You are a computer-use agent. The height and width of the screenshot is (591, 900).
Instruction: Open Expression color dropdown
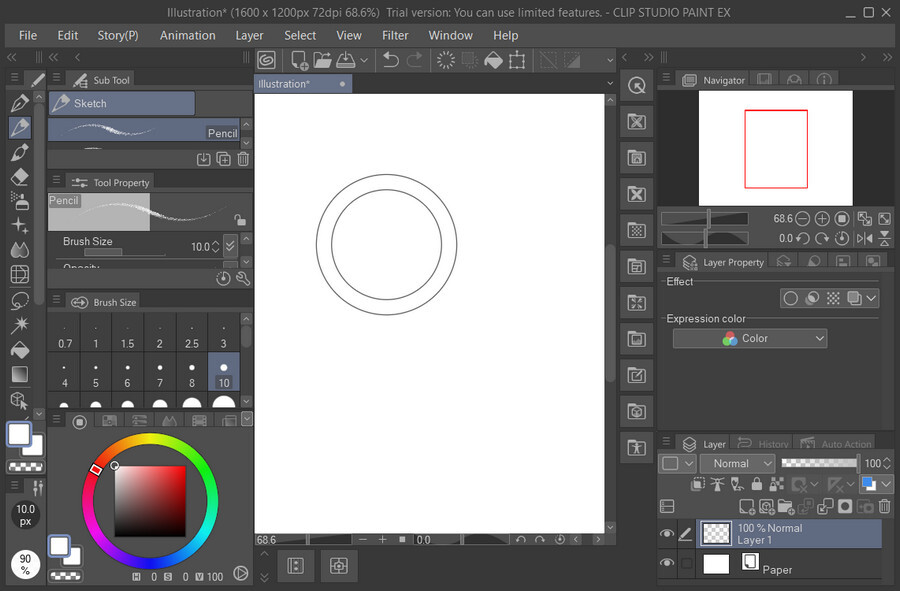tap(750, 339)
